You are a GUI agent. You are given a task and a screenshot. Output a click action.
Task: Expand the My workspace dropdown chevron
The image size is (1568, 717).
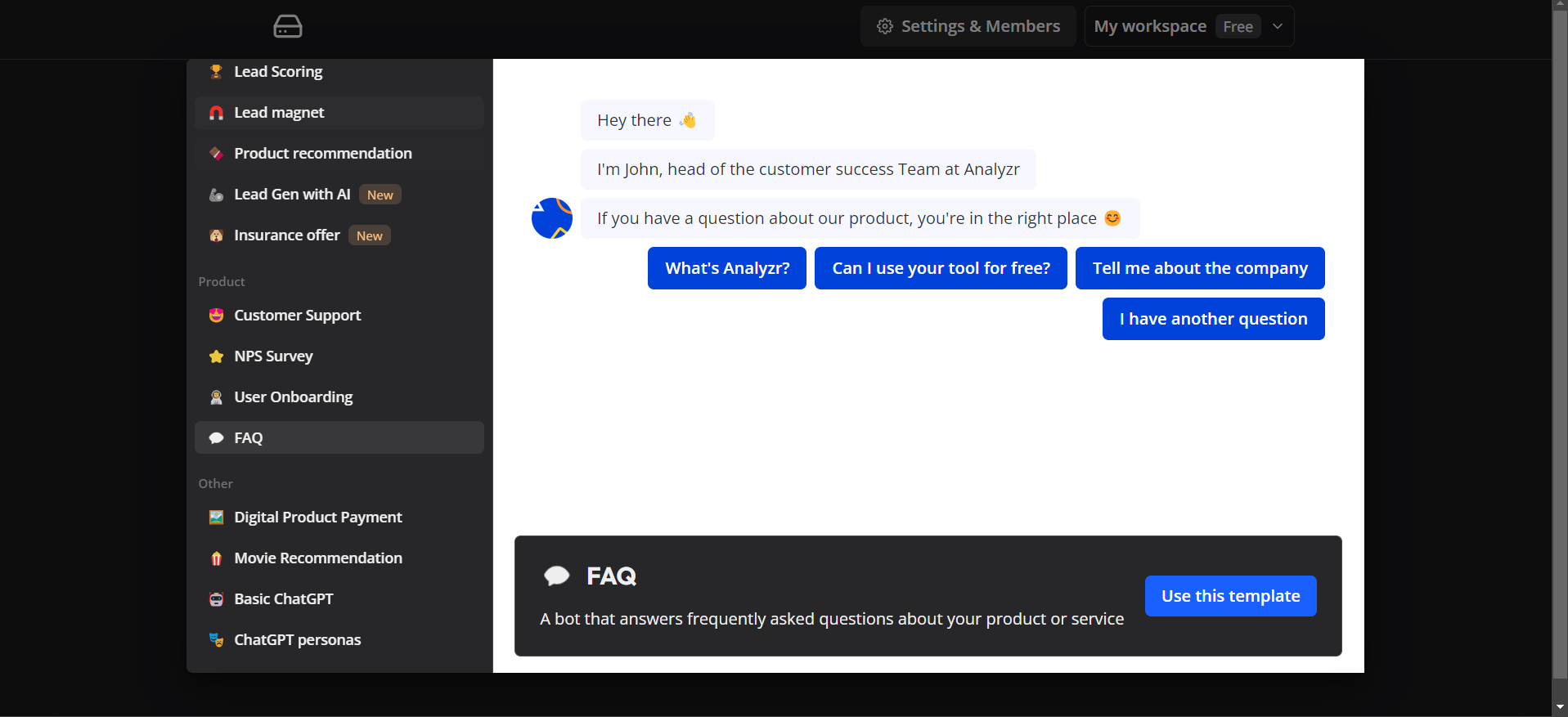(x=1278, y=26)
